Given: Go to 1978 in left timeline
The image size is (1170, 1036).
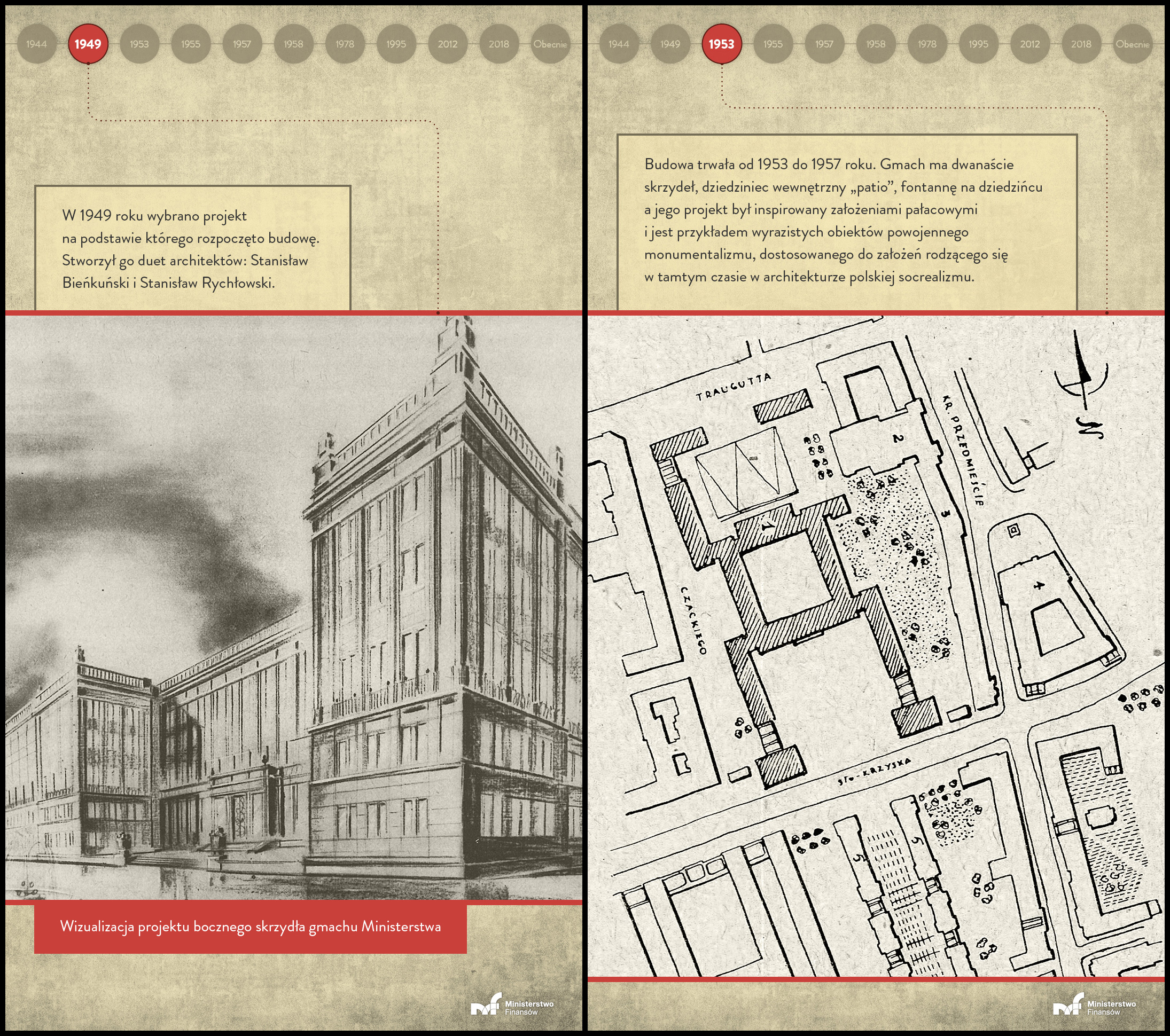Looking at the screenshot, I should tap(345, 44).
